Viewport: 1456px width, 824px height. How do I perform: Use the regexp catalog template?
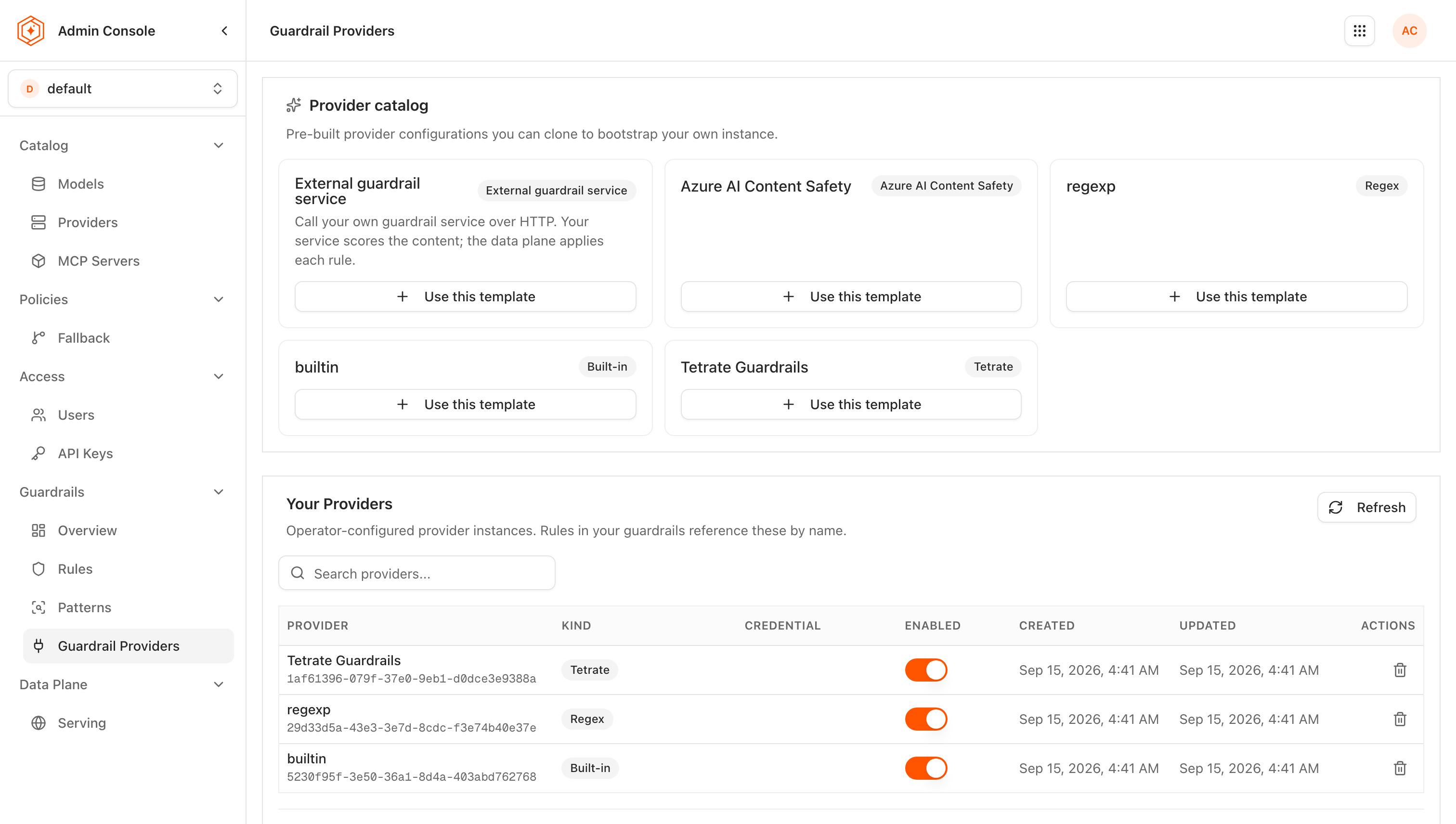pyautogui.click(x=1236, y=296)
